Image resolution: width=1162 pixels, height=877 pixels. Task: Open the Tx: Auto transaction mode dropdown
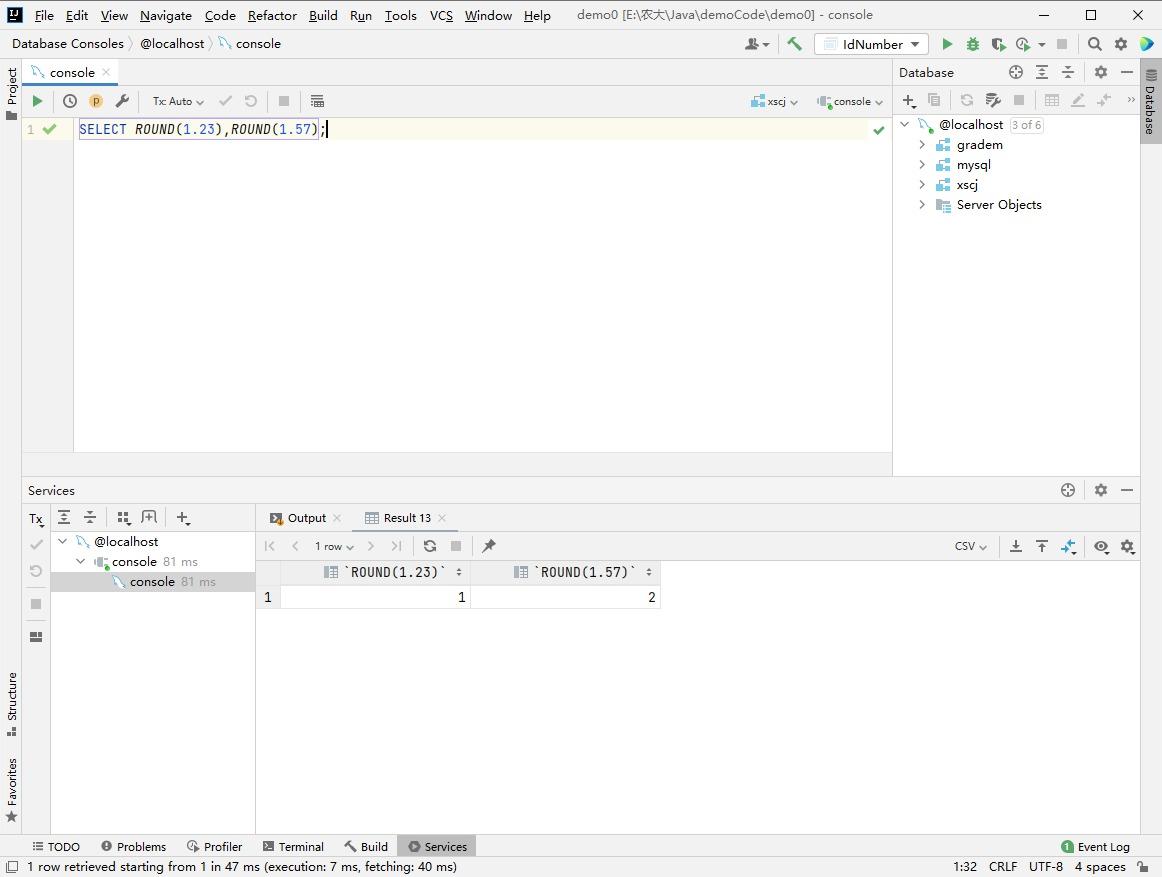pos(178,101)
